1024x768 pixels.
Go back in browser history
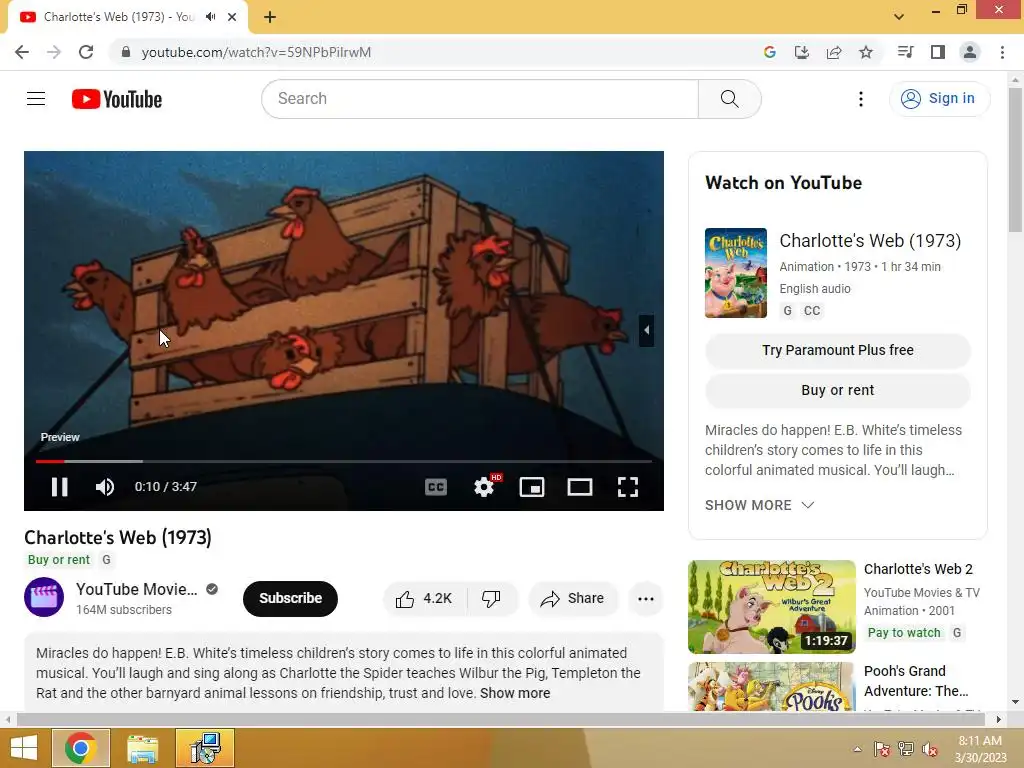pos(22,52)
